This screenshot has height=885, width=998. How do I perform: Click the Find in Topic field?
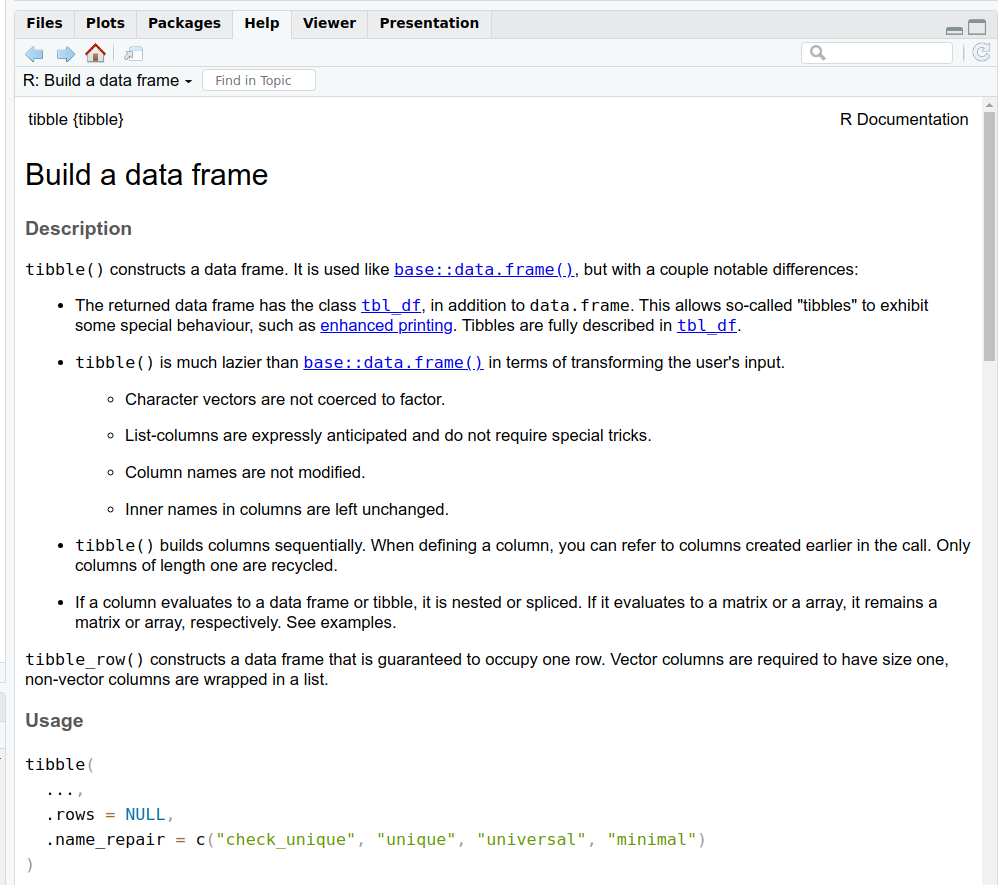pos(259,81)
